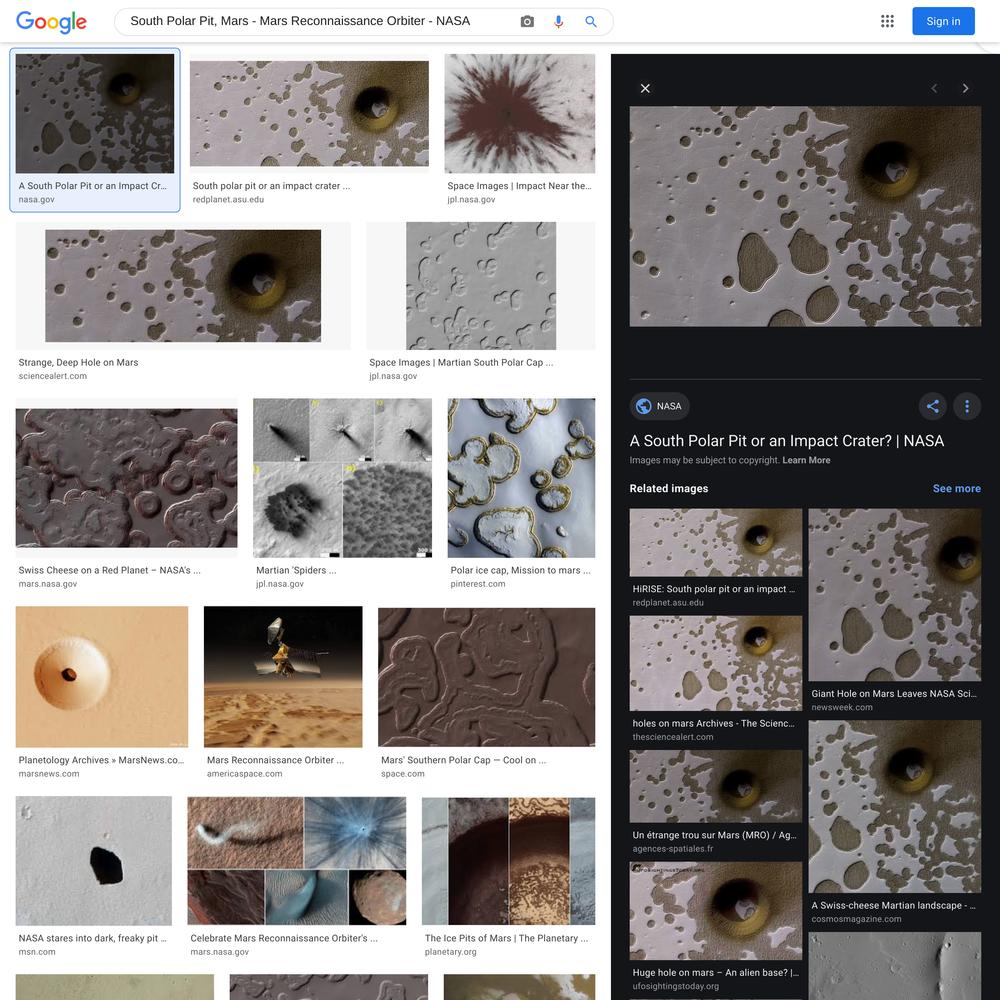
Task: Click the space.com source text
Action: 402,774
